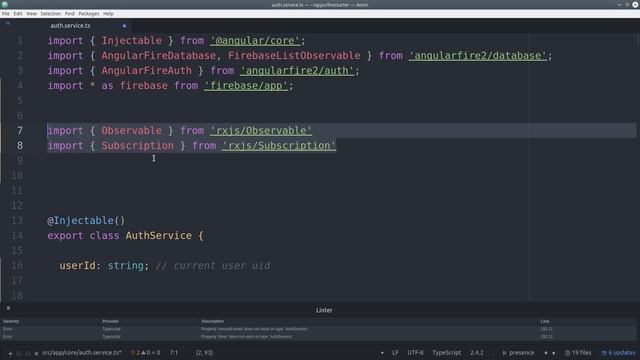The image size is (640, 360).
Task: Click the AngularFireAuth identifier
Action: coord(147,71)
